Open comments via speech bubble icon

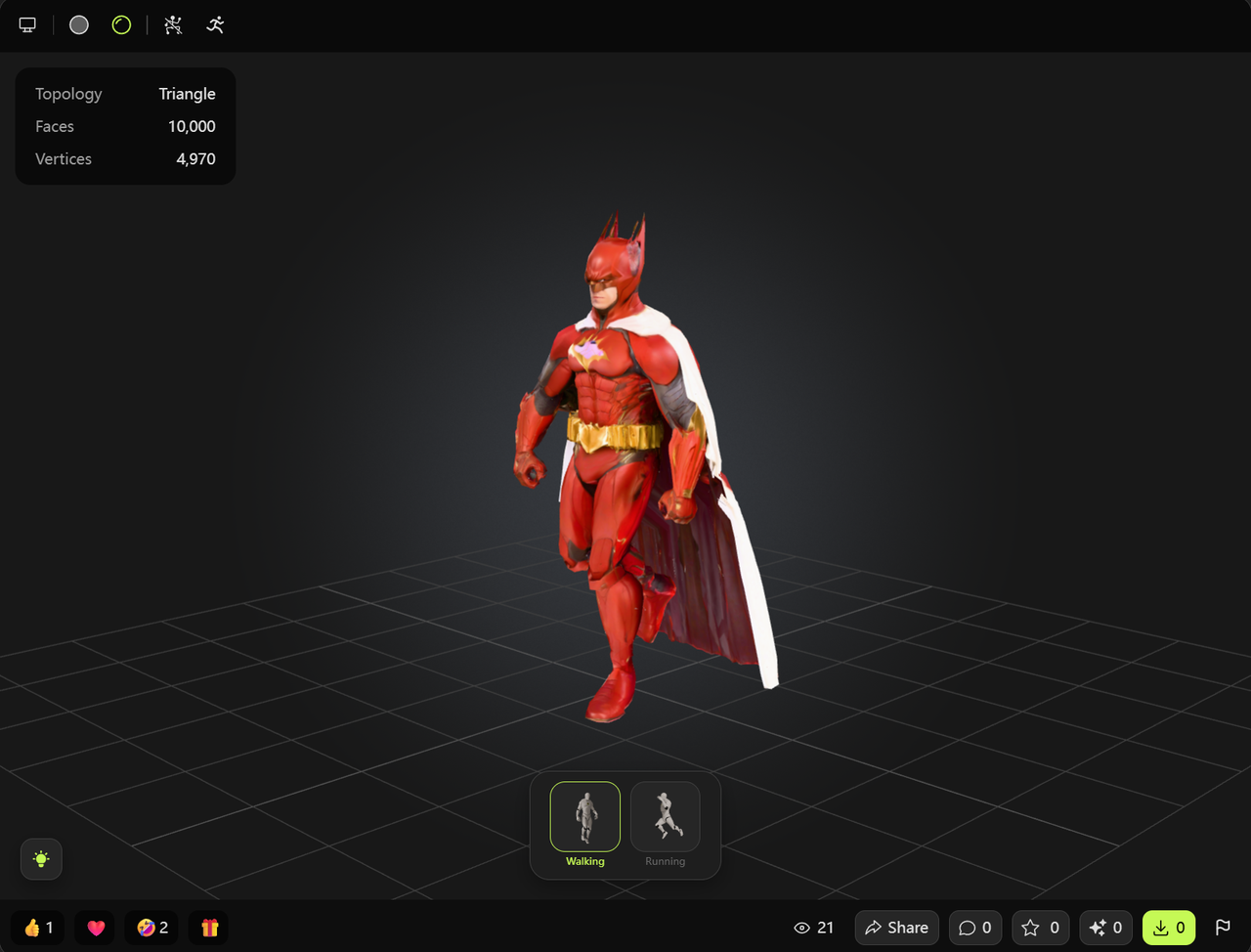975,928
